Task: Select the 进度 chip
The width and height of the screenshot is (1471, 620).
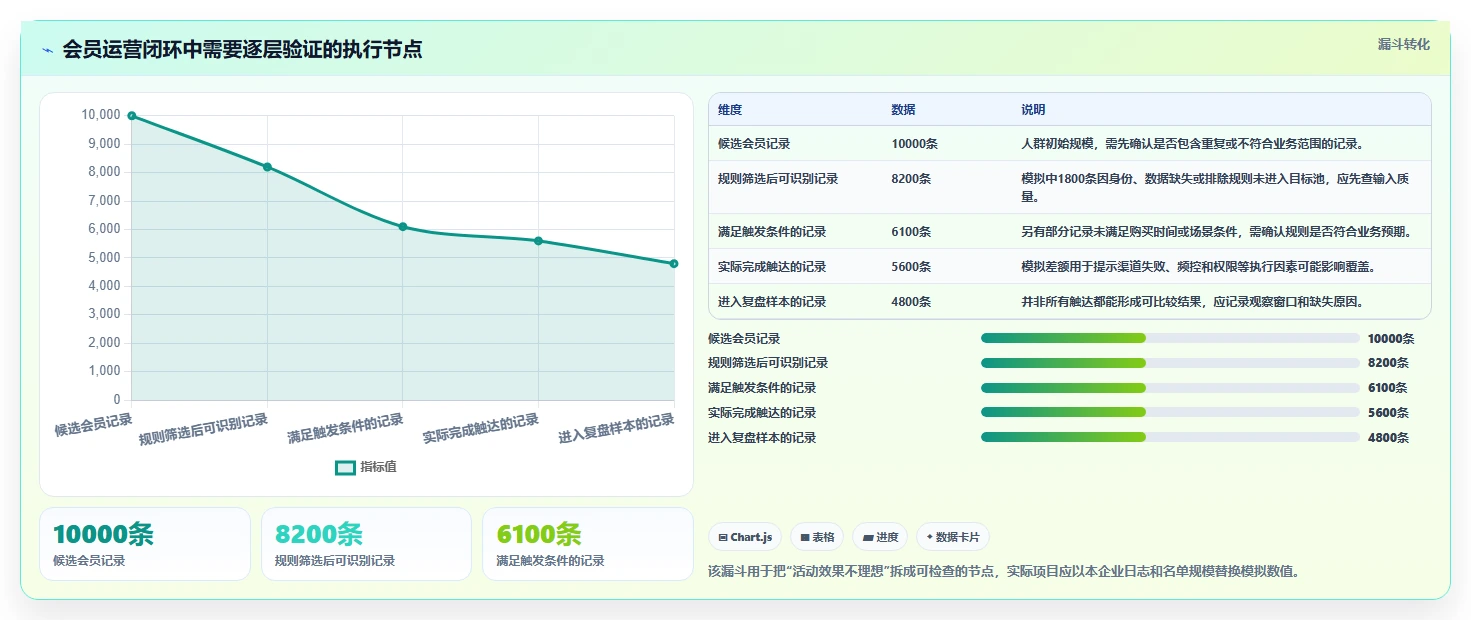Action: pos(880,537)
